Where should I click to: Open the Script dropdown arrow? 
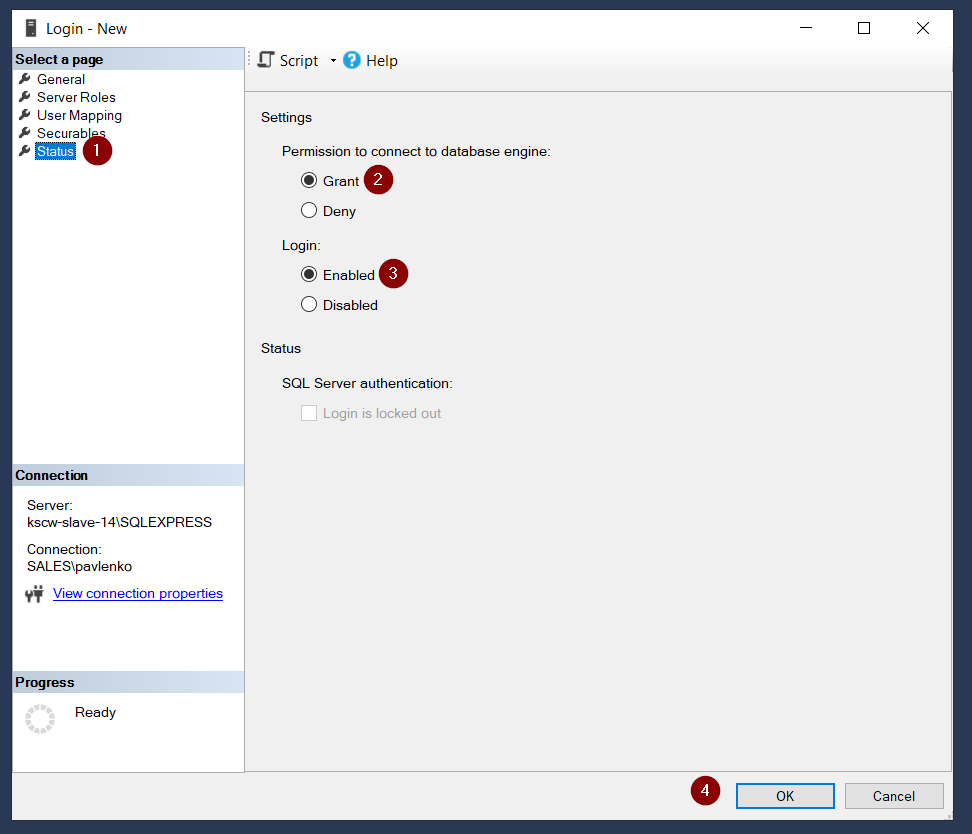point(333,61)
